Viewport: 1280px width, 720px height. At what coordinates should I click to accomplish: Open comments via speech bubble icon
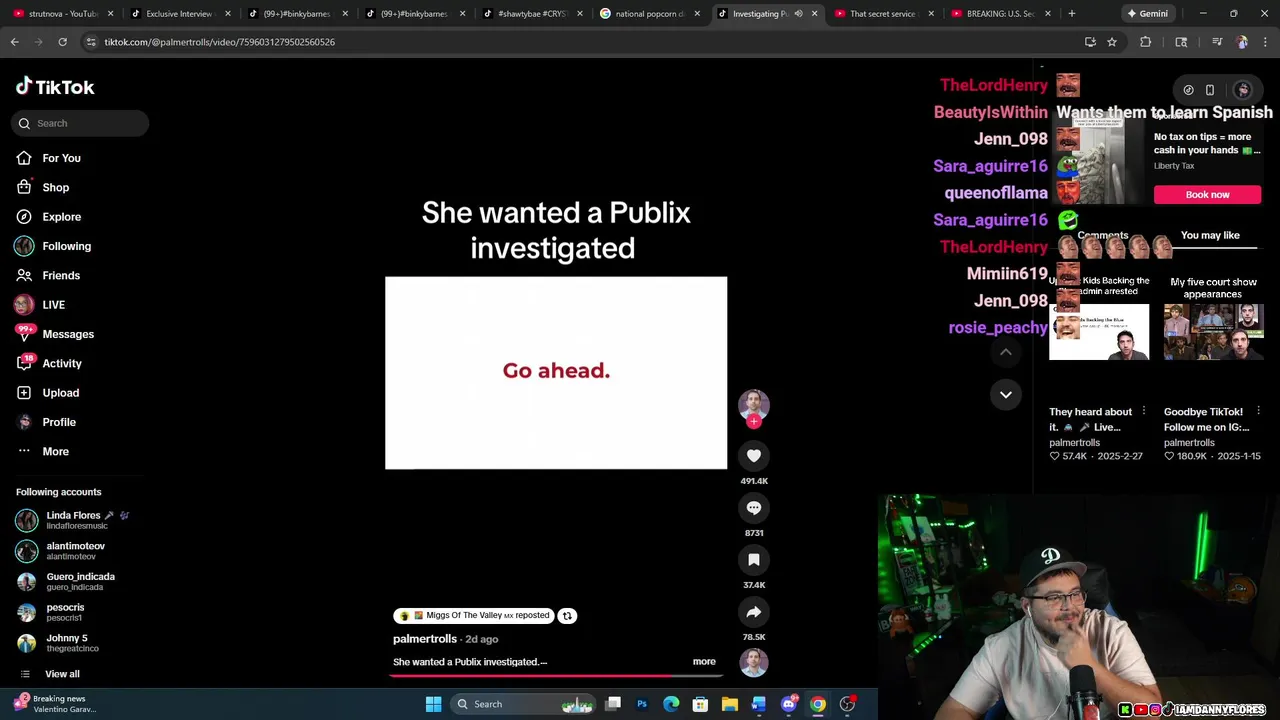[x=754, y=508]
